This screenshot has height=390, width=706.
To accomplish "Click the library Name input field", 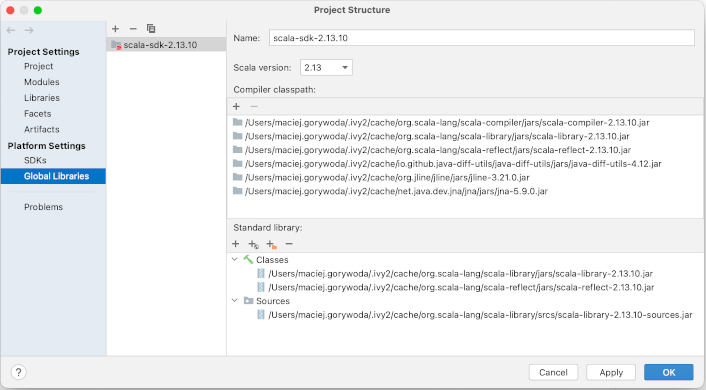I will (482, 38).
